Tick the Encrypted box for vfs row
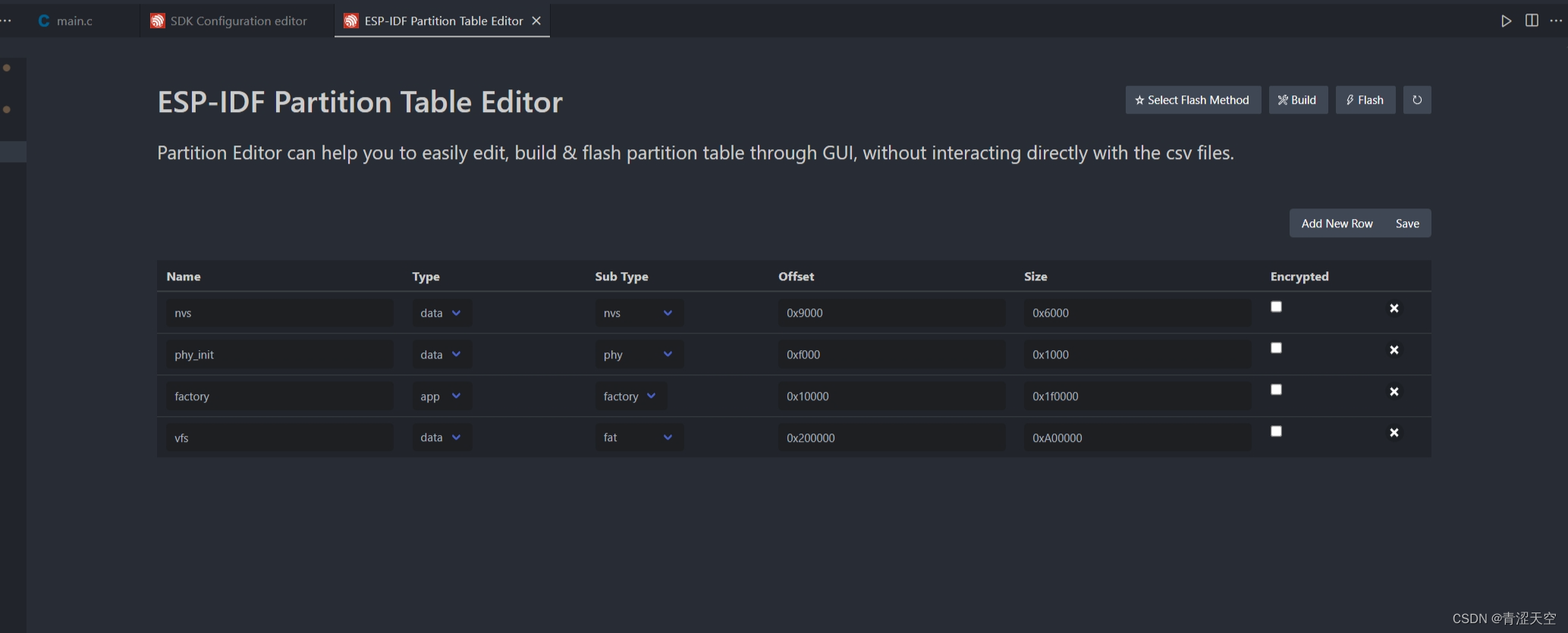Viewport: 1568px width, 633px height. (x=1276, y=431)
